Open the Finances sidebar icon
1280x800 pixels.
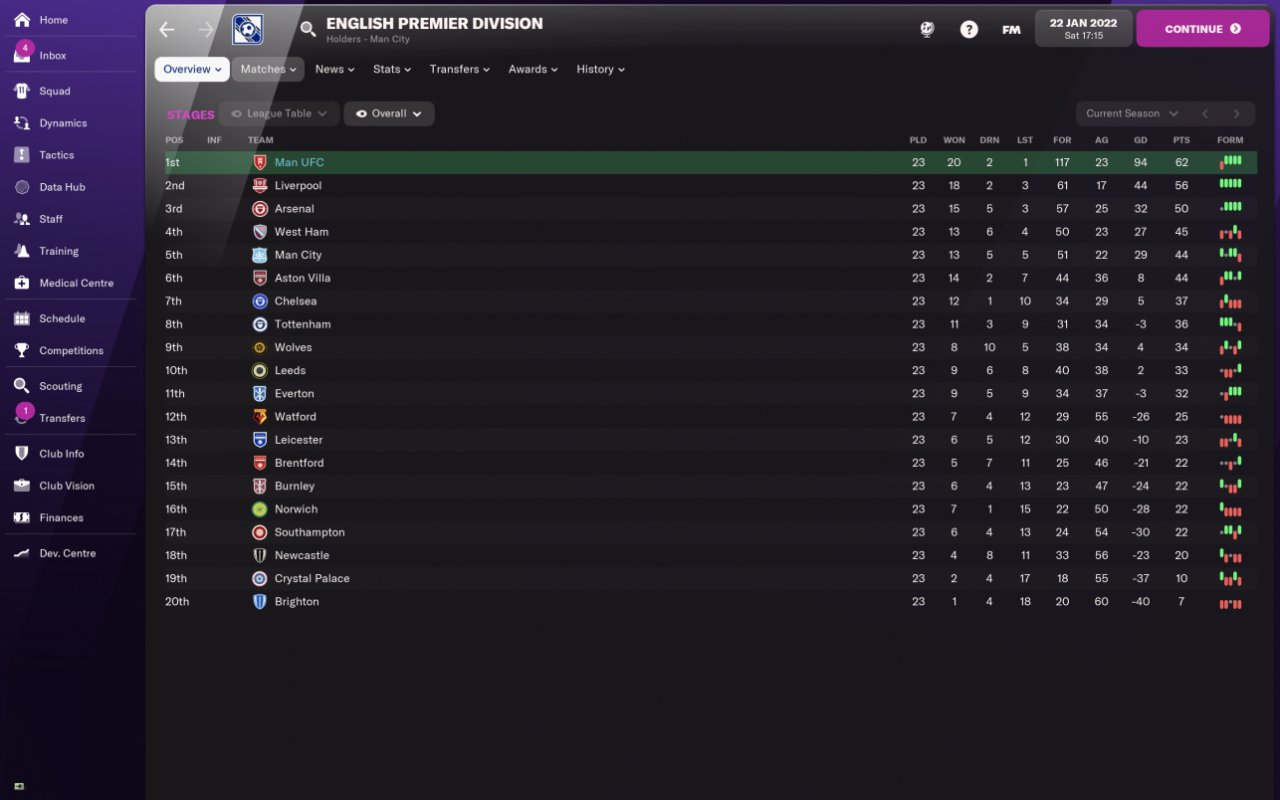click(22, 518)
